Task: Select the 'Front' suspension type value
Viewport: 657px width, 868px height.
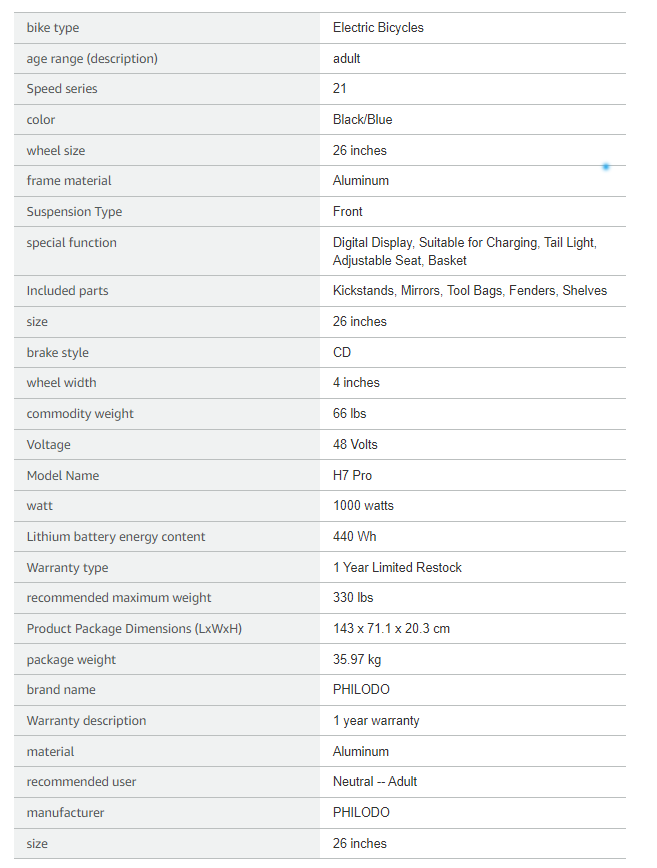Action: coord(348,212)
